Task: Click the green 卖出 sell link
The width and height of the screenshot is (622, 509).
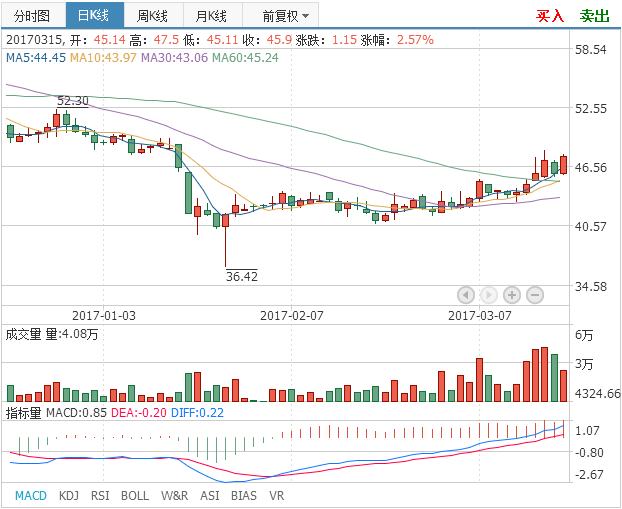Action: click(594, 16)
